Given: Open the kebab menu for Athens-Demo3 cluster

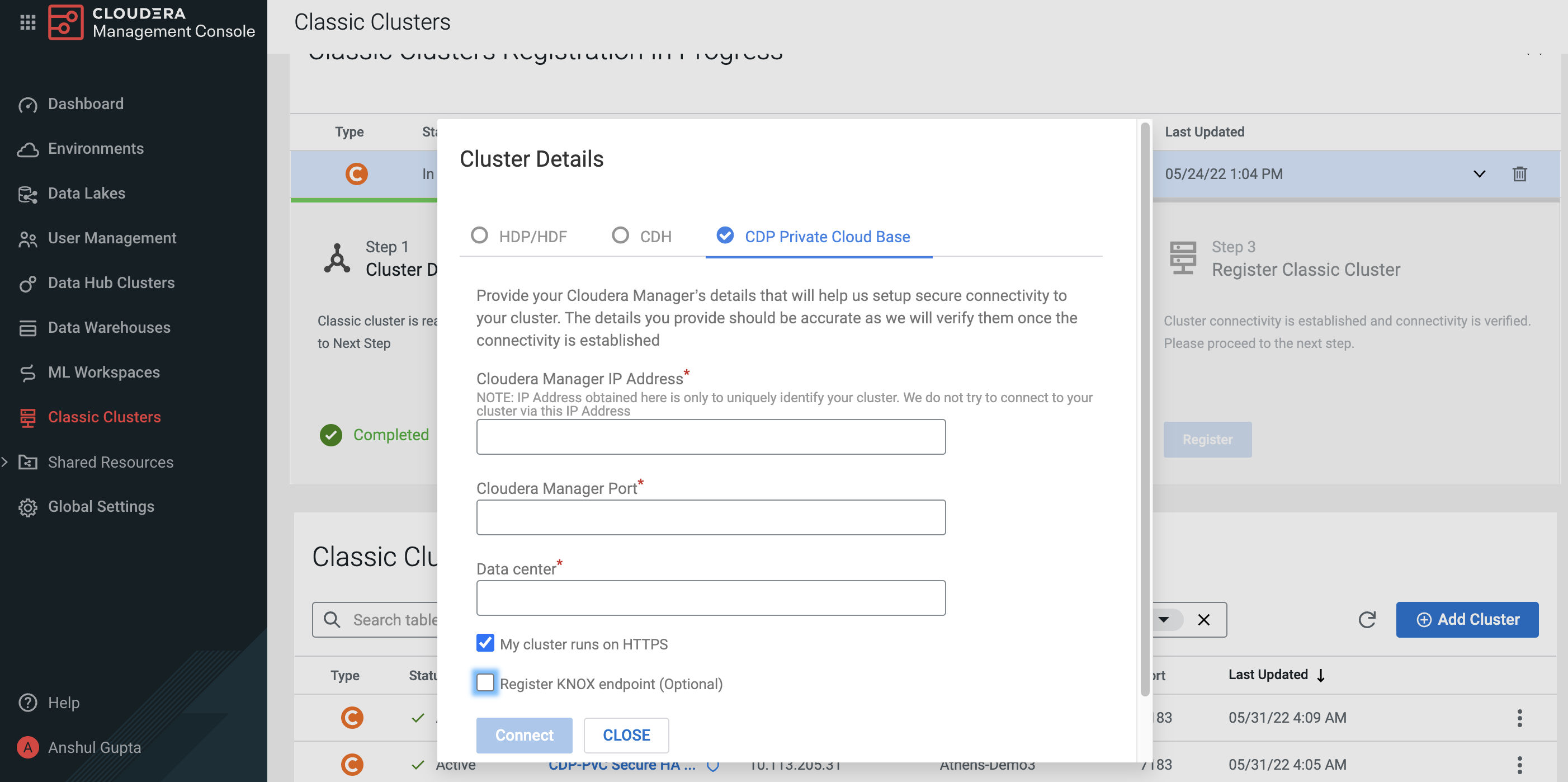Looking at the screenshot, I should click(1520, 764).
